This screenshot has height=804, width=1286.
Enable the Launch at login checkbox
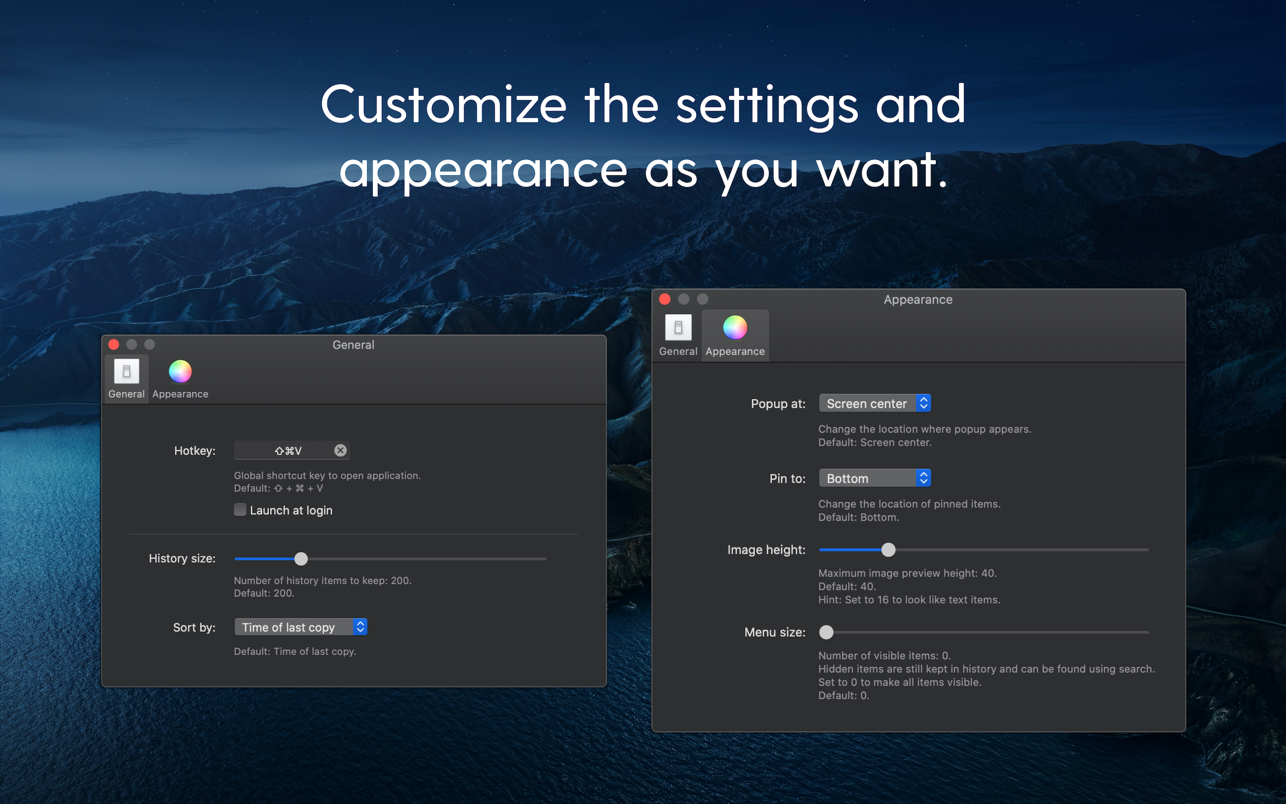(240, 510)
